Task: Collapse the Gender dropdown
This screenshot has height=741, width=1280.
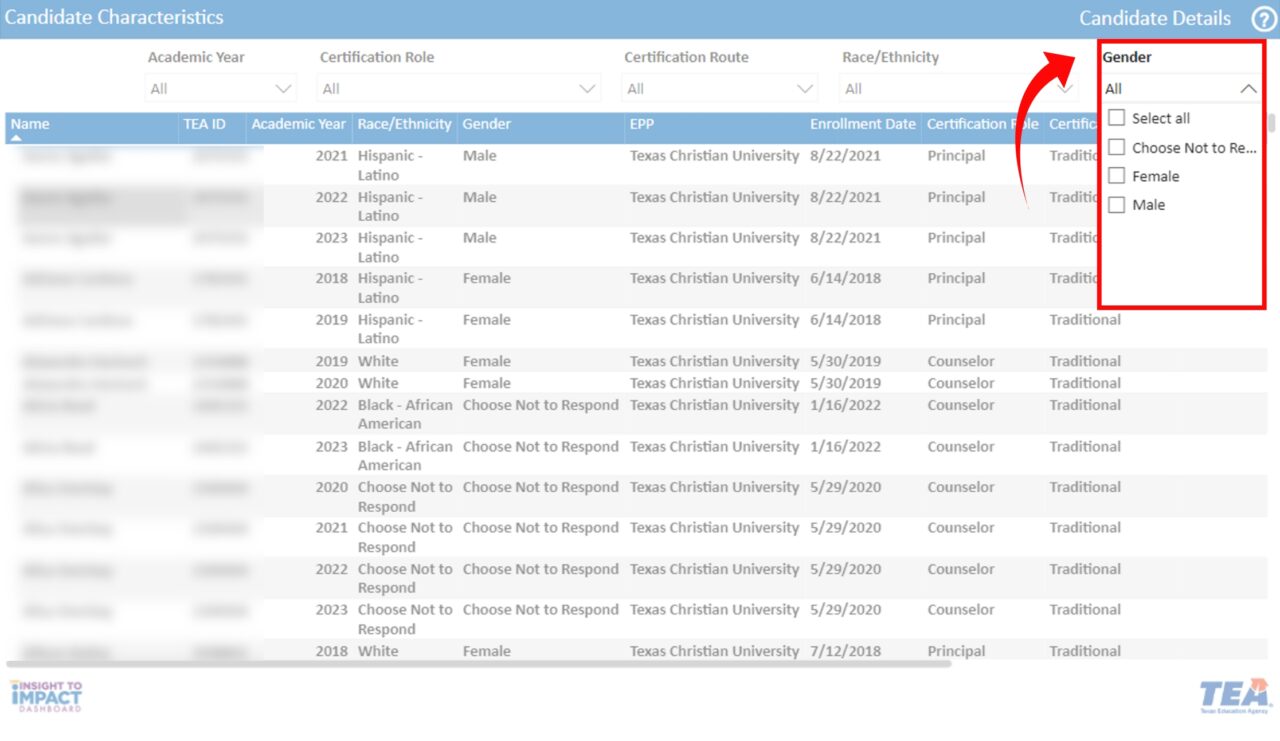Action: [x=1247, y=89]
